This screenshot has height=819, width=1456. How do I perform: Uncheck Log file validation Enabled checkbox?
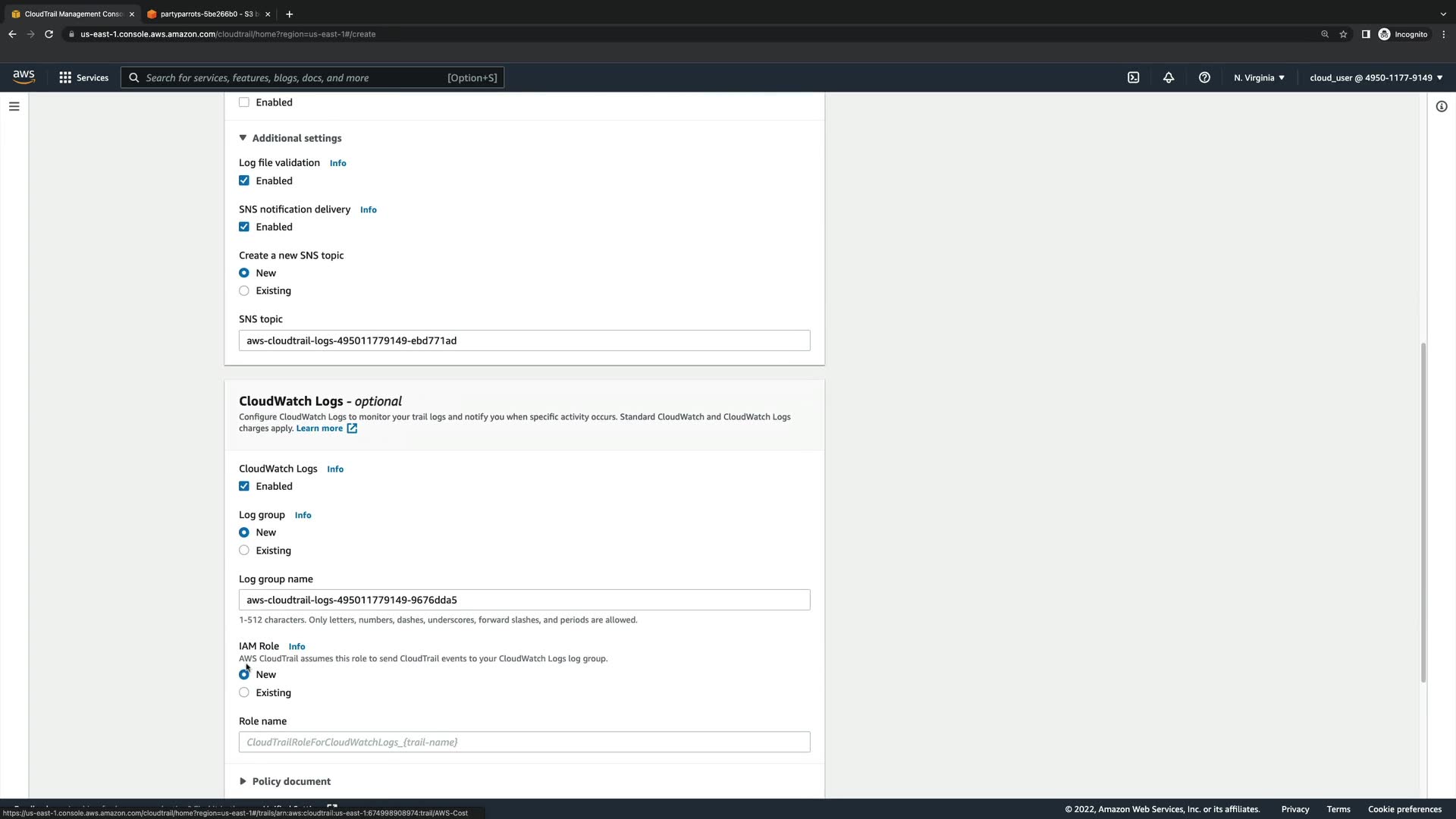click(244, 180)
